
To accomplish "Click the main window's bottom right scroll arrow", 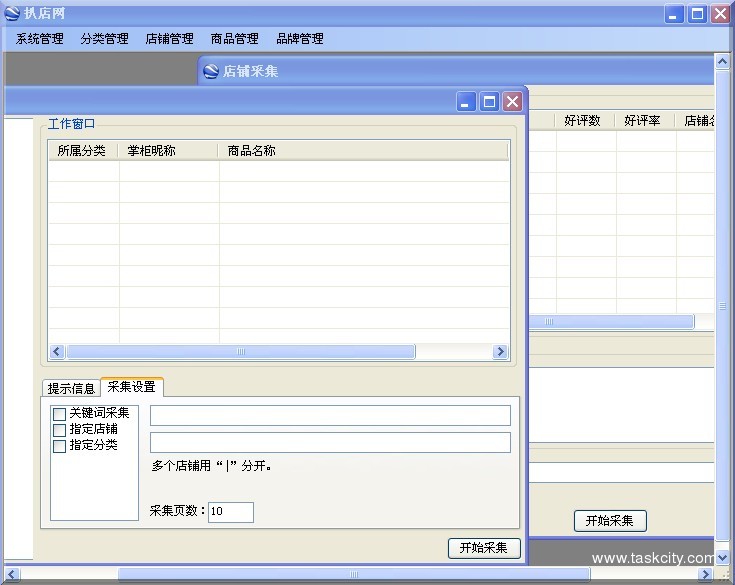I will 705,574.
